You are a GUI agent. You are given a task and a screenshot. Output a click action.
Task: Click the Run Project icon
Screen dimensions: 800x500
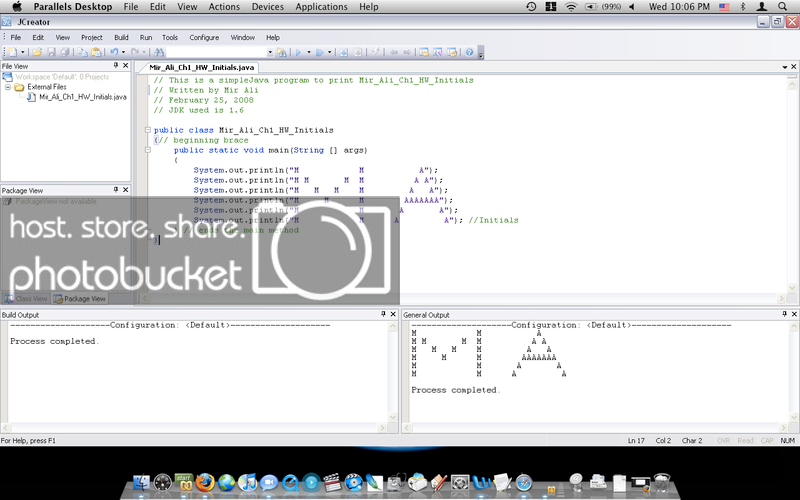320,52
